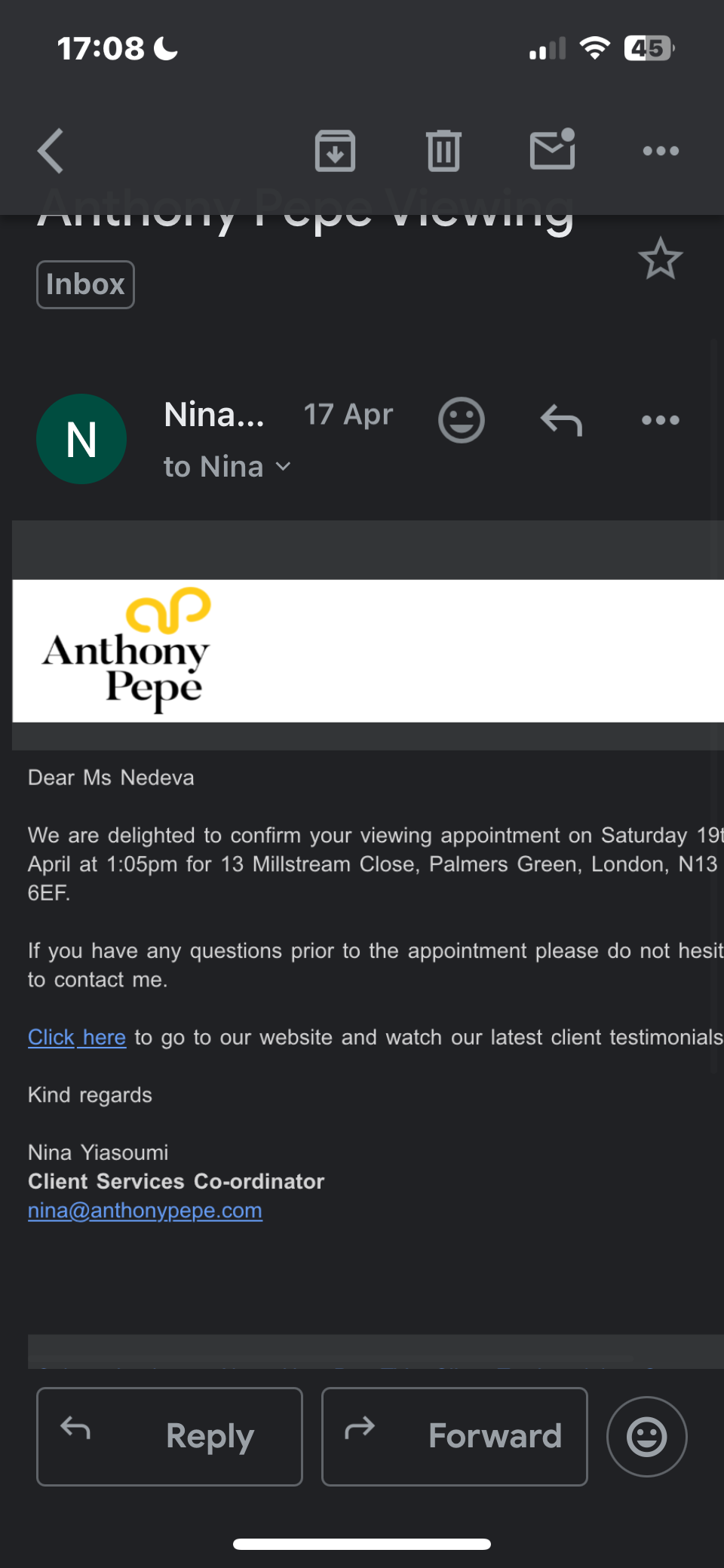
Task: Tap round emoji reaction button at bottom
Action: pos(646,1436)
